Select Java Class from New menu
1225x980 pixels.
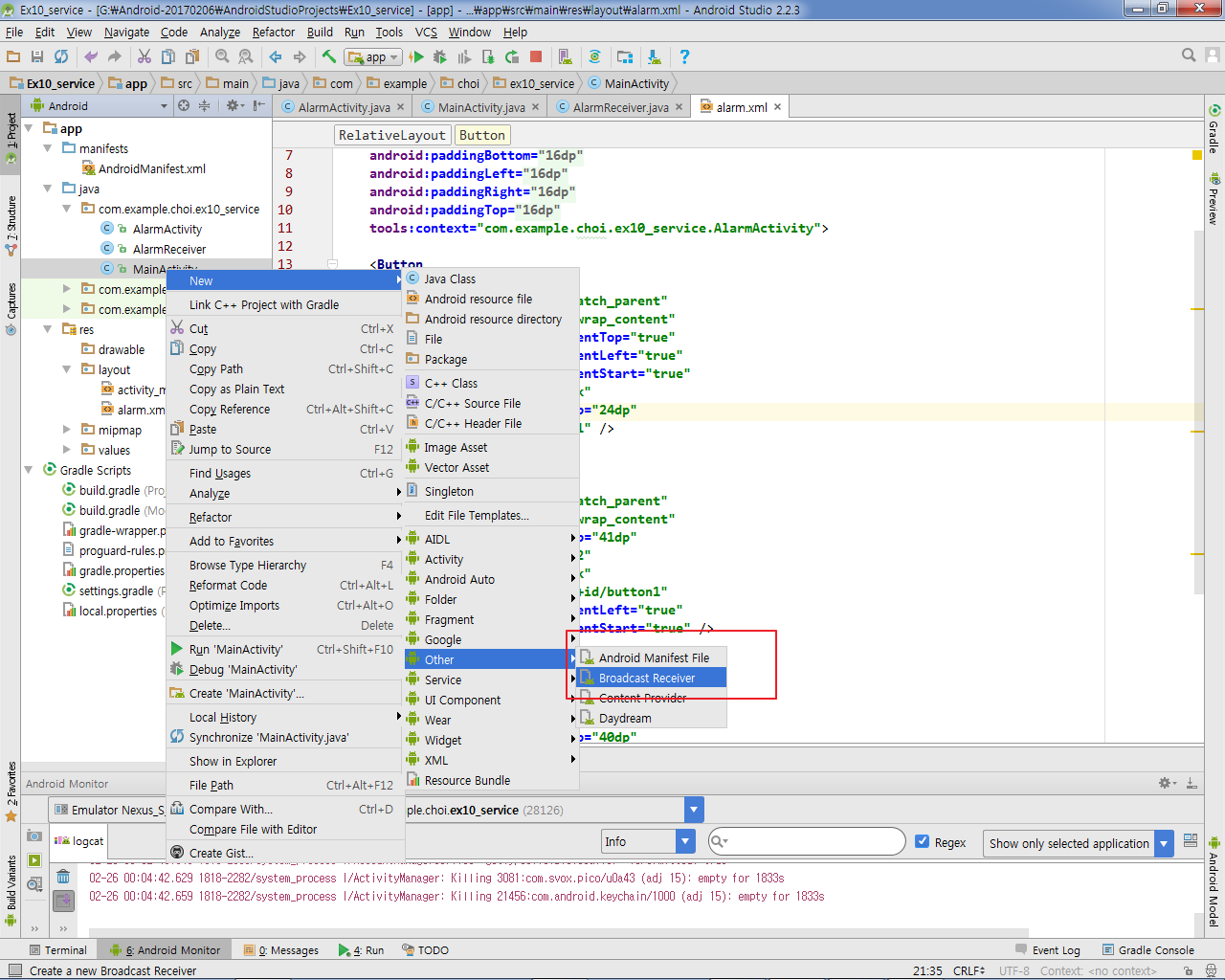(x=491, y=278)
